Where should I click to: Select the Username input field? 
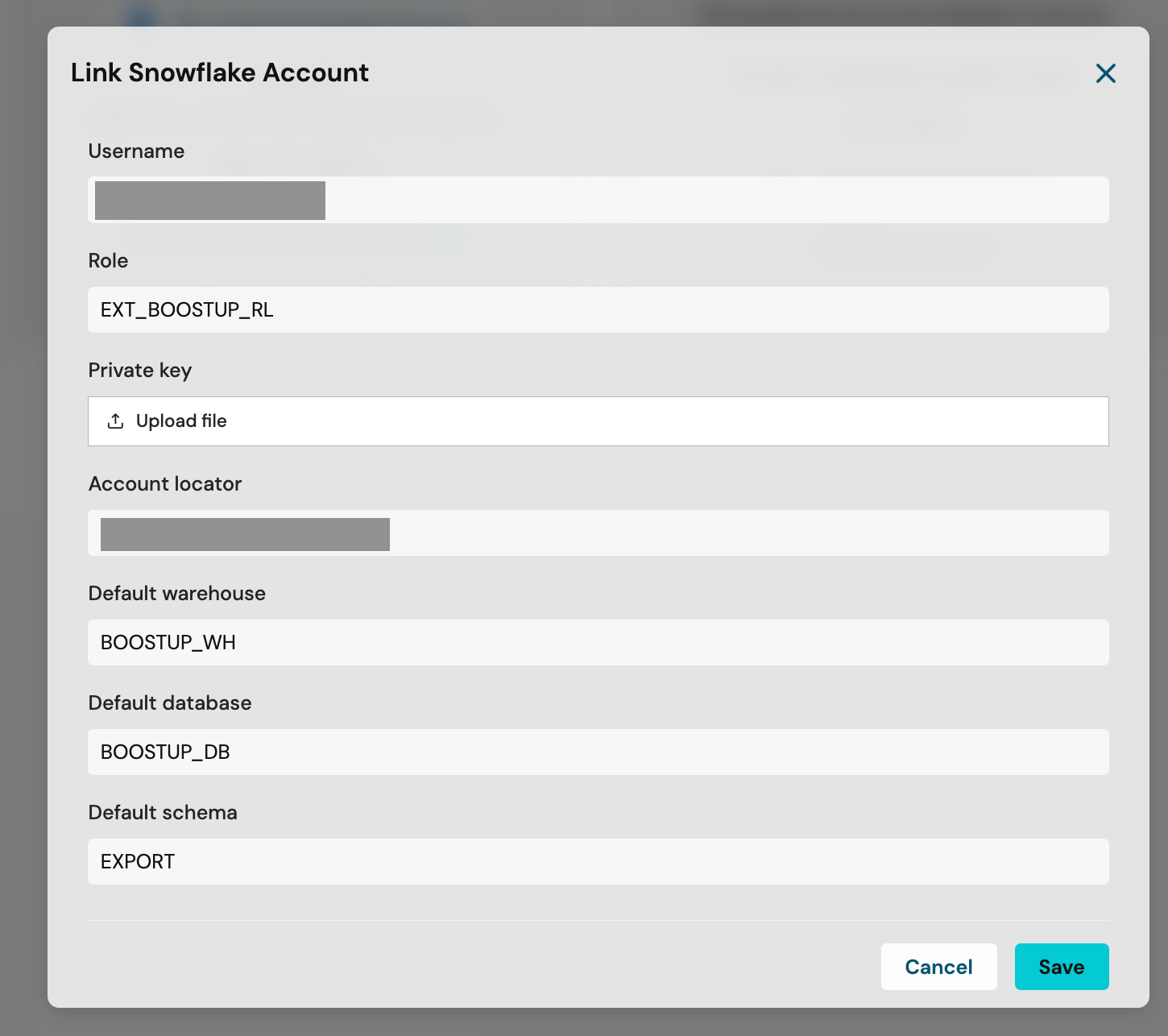click(598, 200)
